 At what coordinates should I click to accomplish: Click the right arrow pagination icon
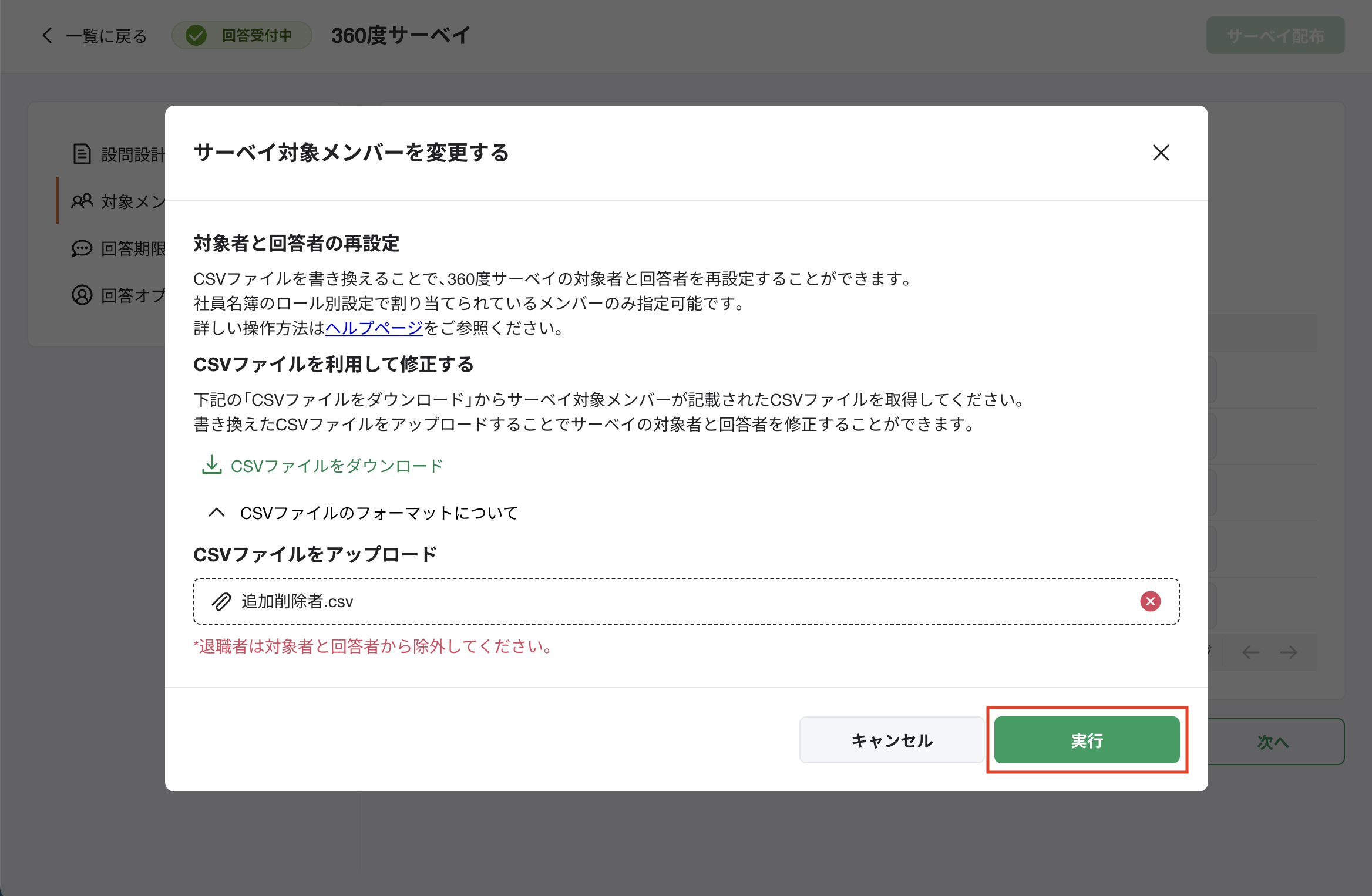1290,652
